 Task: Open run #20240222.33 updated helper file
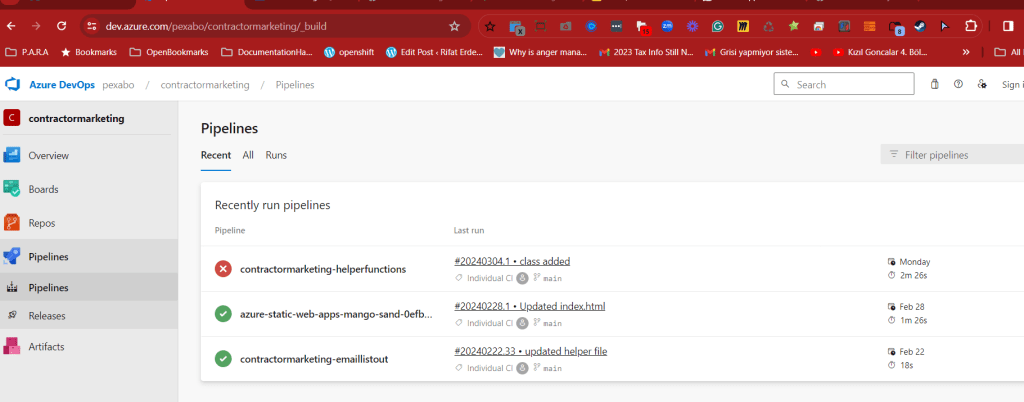[530, 352]
